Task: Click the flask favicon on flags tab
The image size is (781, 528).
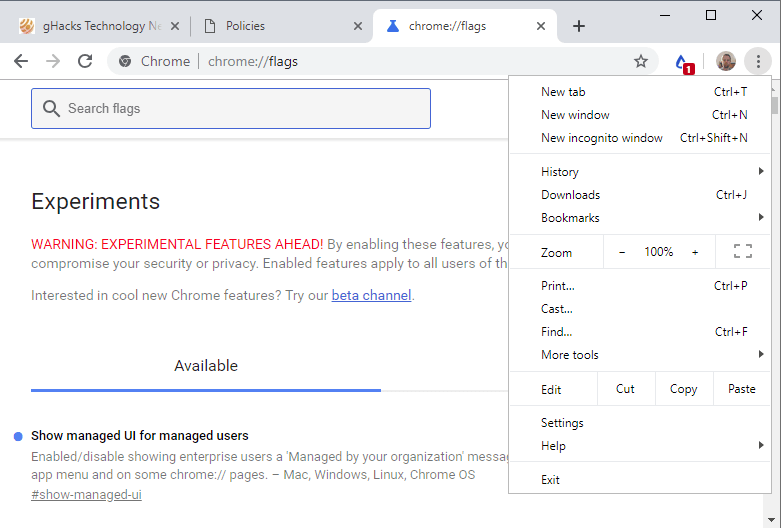Action: tap(393, 26)
